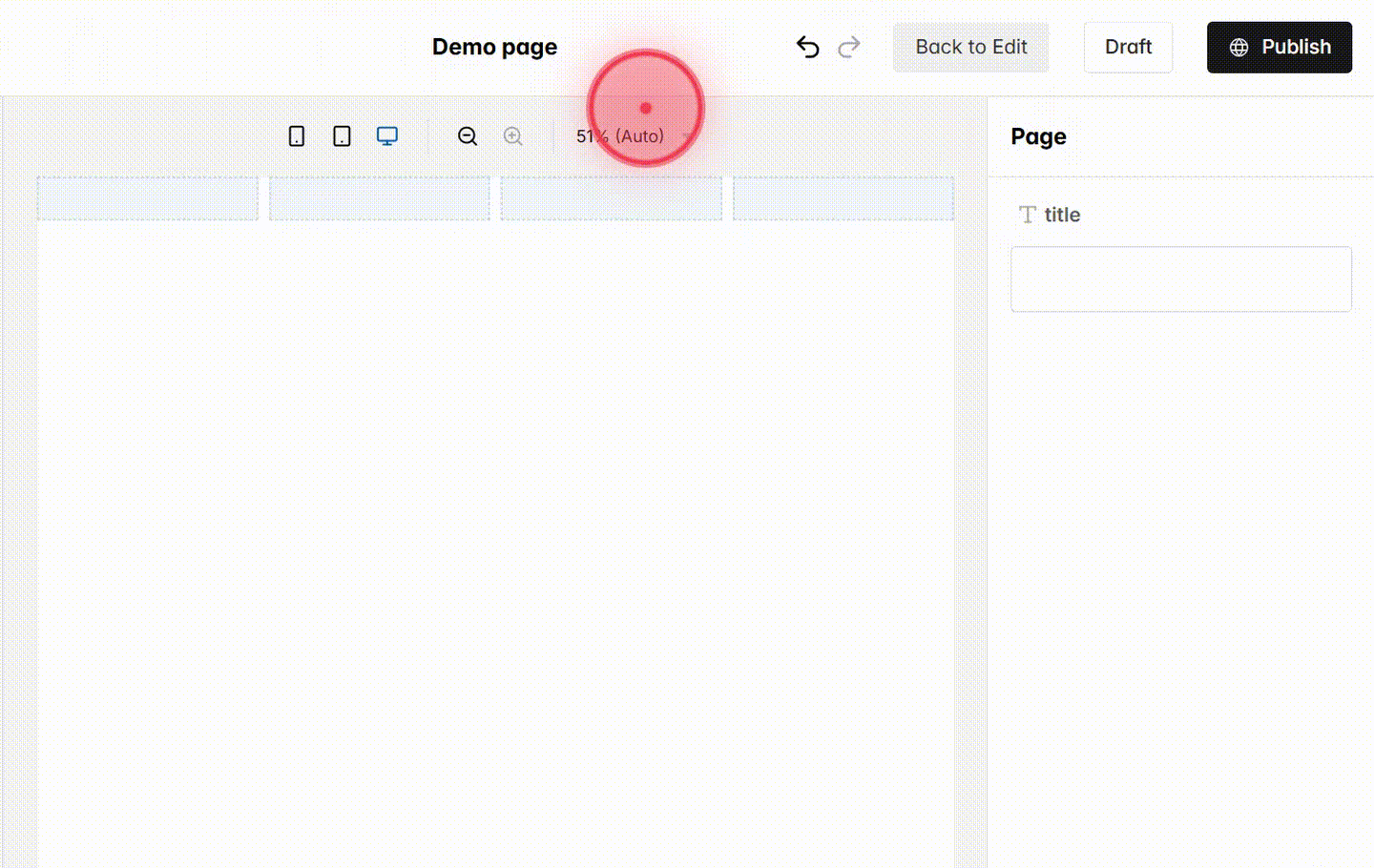Redo the last change
Image resolution: width=1374 pixels, height=868 pixels.
(x=849, y=46)
